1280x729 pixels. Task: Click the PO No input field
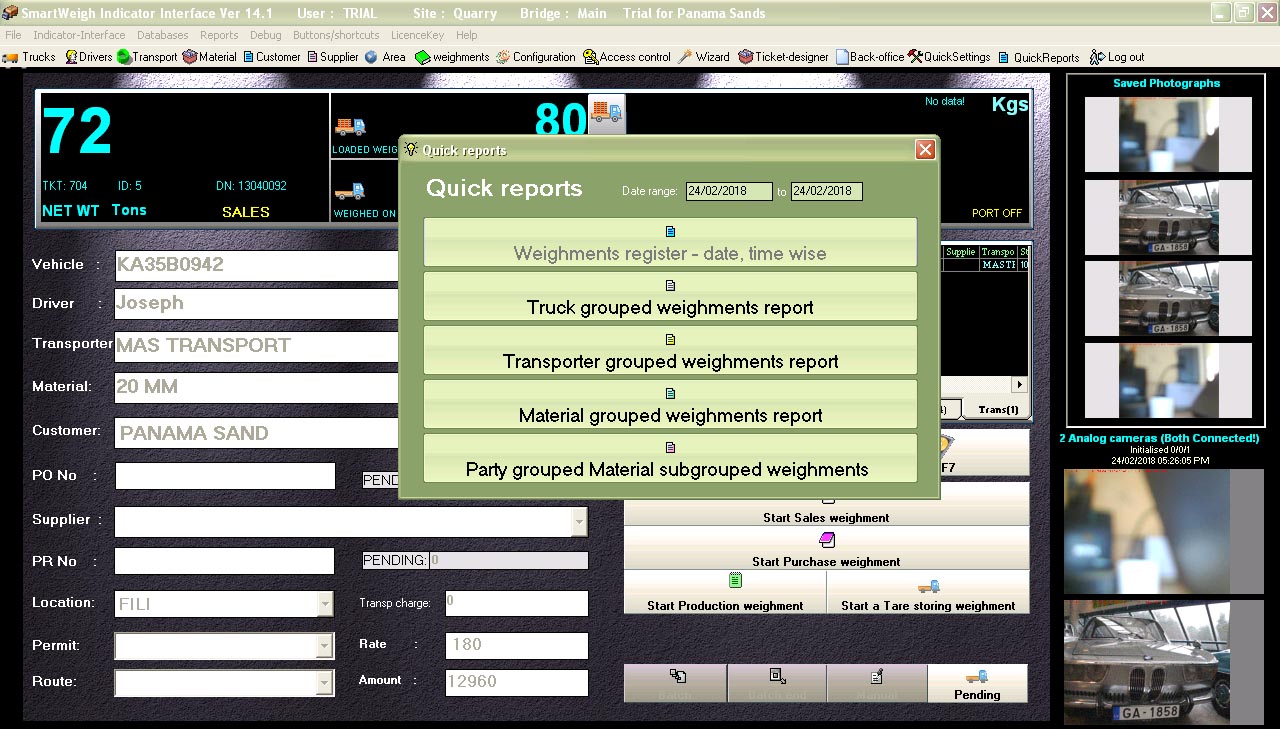pos(225,476)
